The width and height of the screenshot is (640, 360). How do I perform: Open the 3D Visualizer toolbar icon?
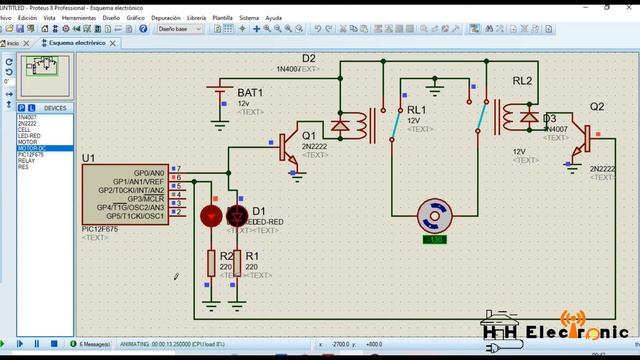pyautogui.click(x=76, y=29)
